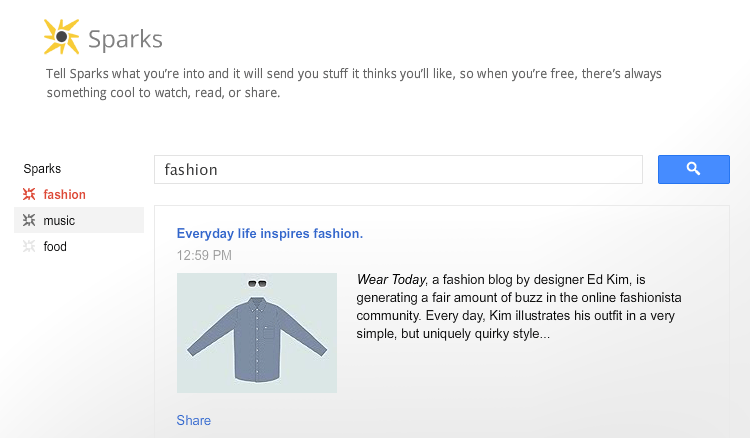Click the large Sparks page title
The height and width of the screenshot is (438, 750).
[125, 39]
